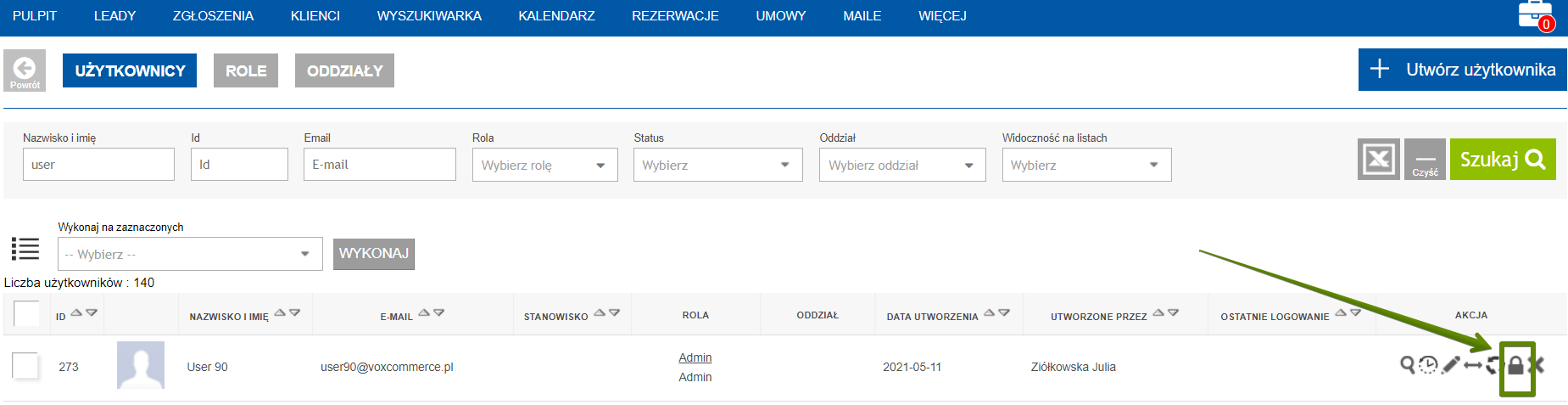
Task: Click the email user90@voxcommerce.pl
Action: tap(387, 367)
